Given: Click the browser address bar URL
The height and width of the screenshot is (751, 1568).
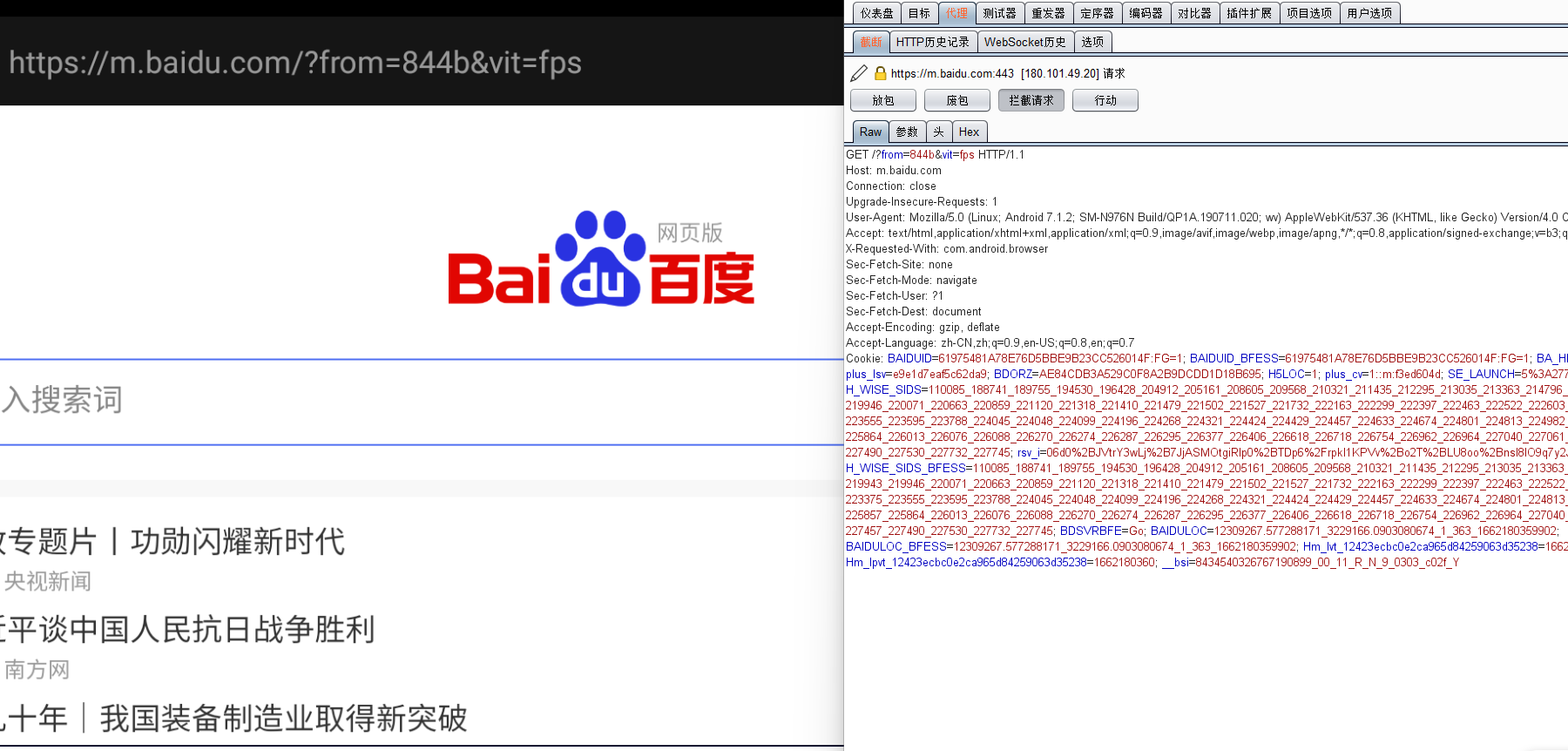Looking at the screenshot, I should (x=295, y=63).
